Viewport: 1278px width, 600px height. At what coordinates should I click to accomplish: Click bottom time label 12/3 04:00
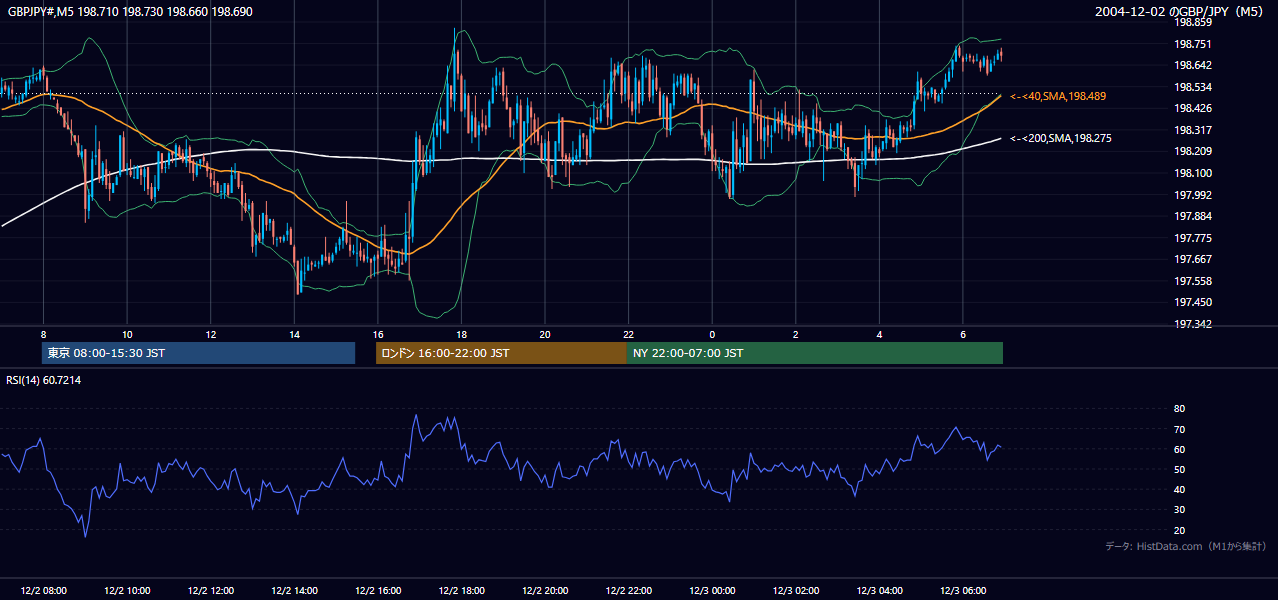coord(879,591)
